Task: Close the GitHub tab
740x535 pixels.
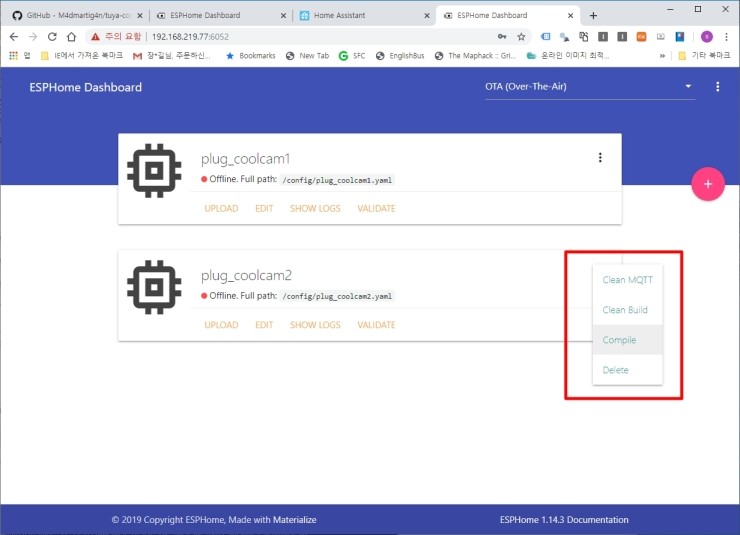Action: coord(140,16)
